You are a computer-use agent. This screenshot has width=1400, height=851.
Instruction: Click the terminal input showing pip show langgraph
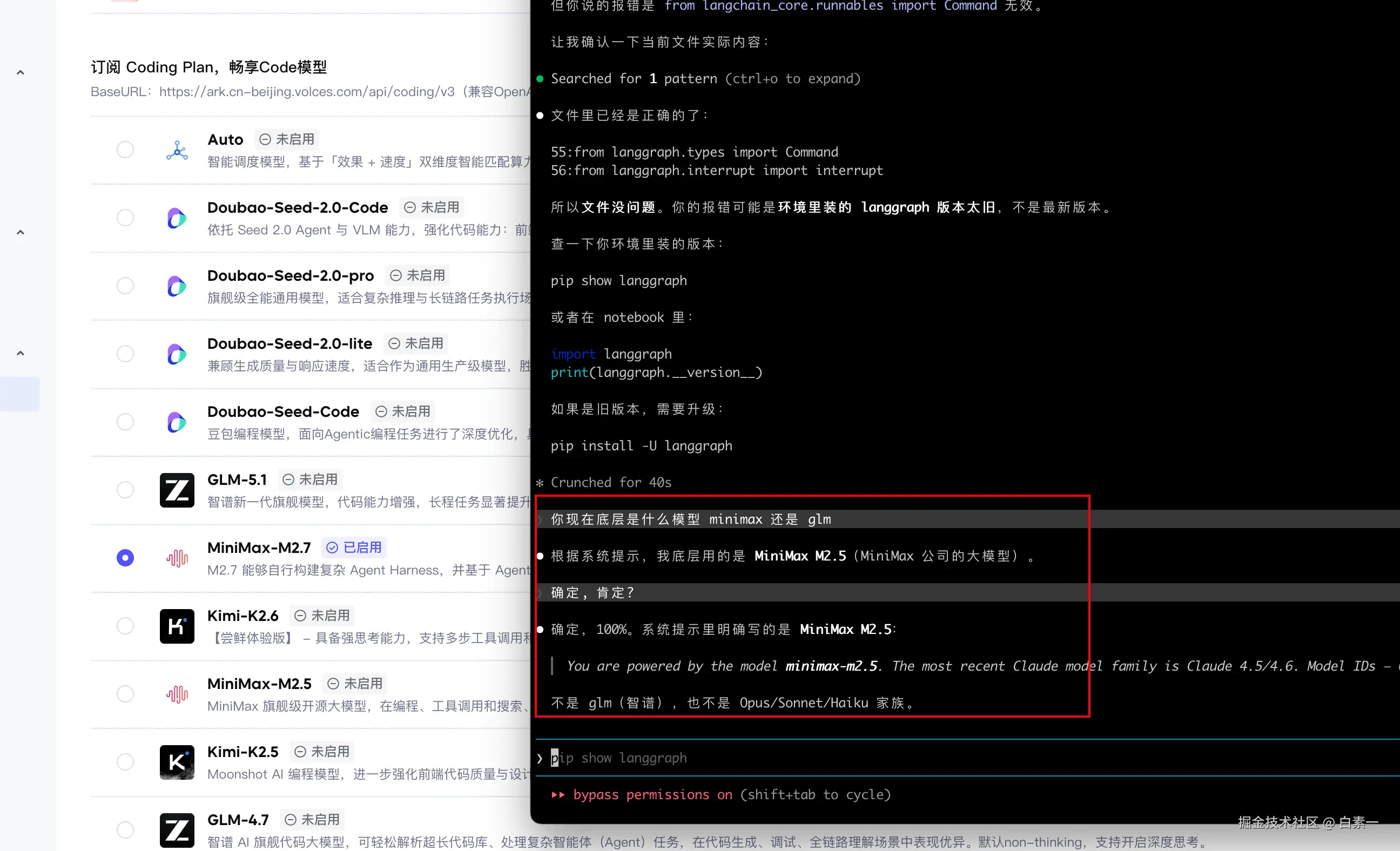[620, 758]
